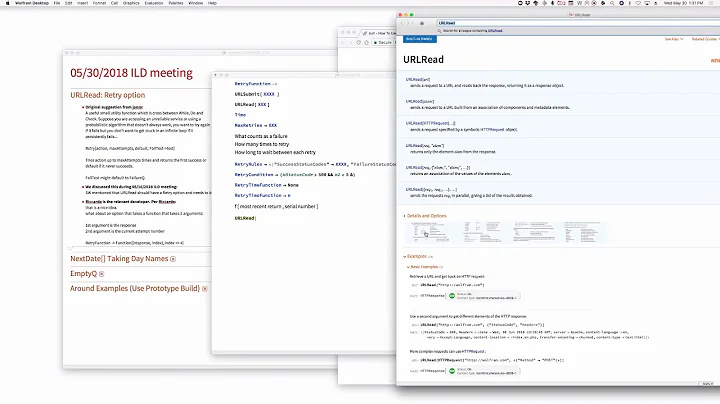
Task: Open the Cell menu
Action: point(114,3)
